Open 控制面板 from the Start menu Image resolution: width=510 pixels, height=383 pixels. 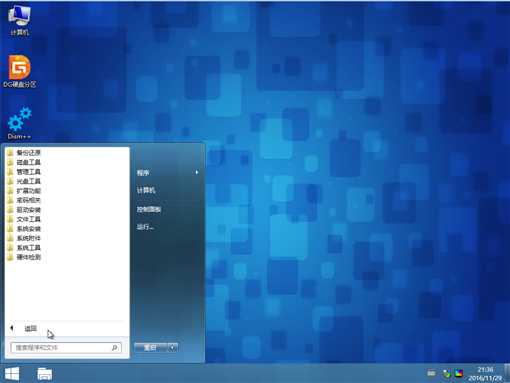click(x=149, y=209)
